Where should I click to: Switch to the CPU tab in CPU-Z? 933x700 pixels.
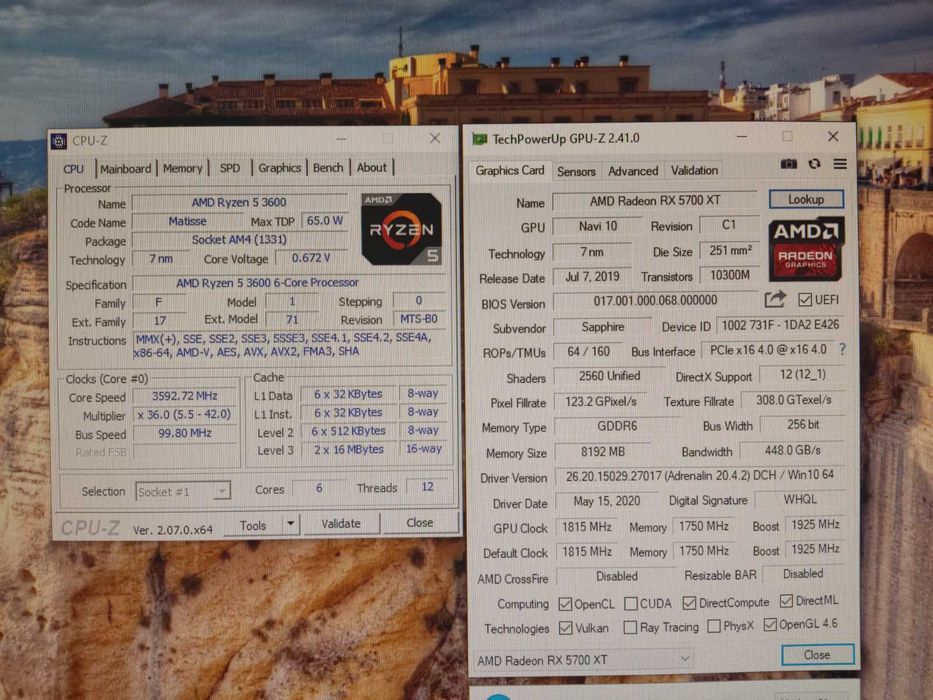[74, 169]
